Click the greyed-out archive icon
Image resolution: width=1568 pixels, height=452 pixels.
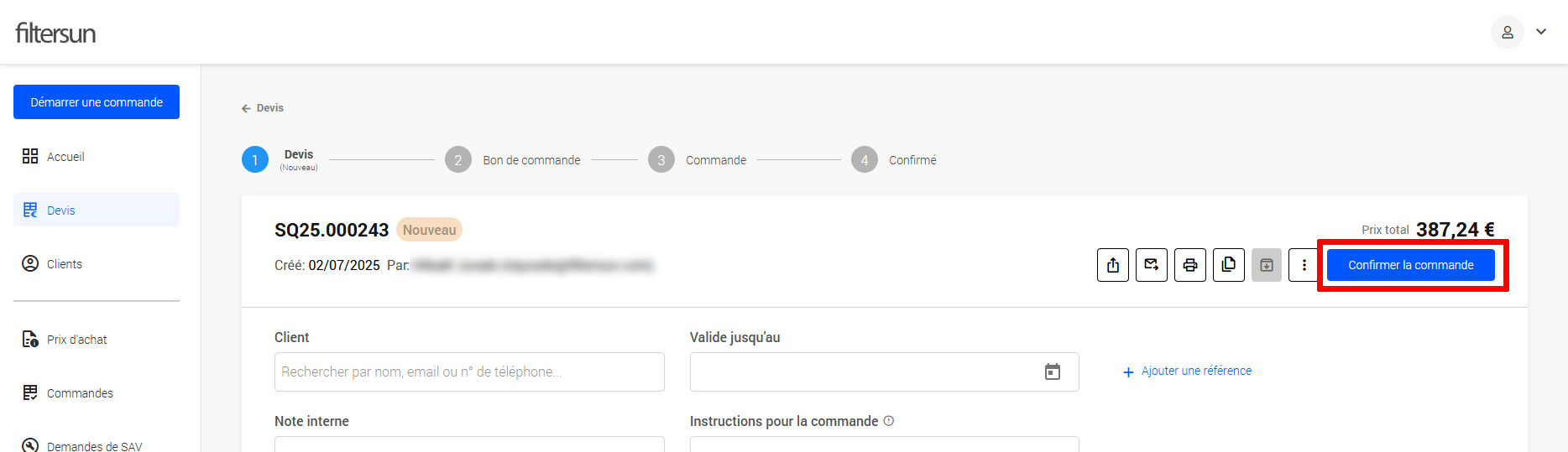coord(1267,265)
